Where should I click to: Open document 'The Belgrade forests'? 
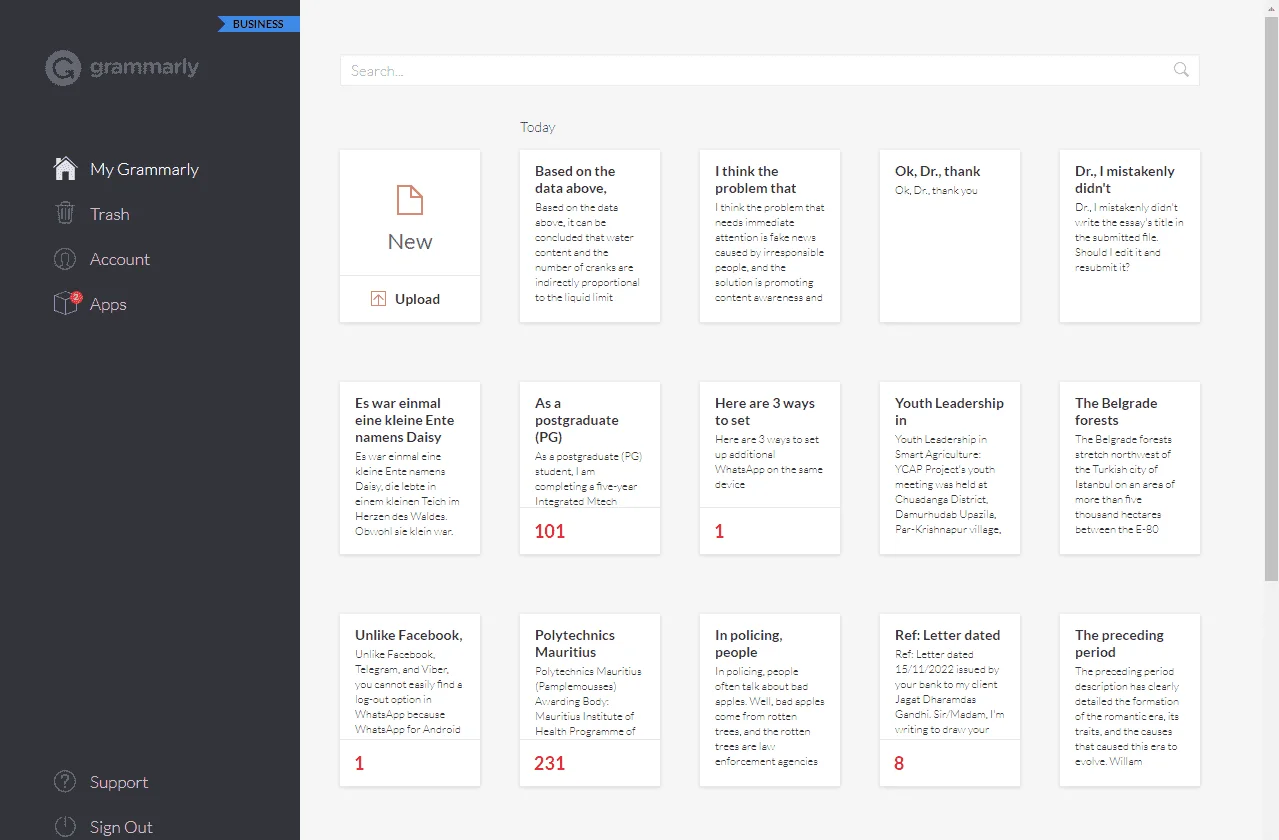[1130, 468]
